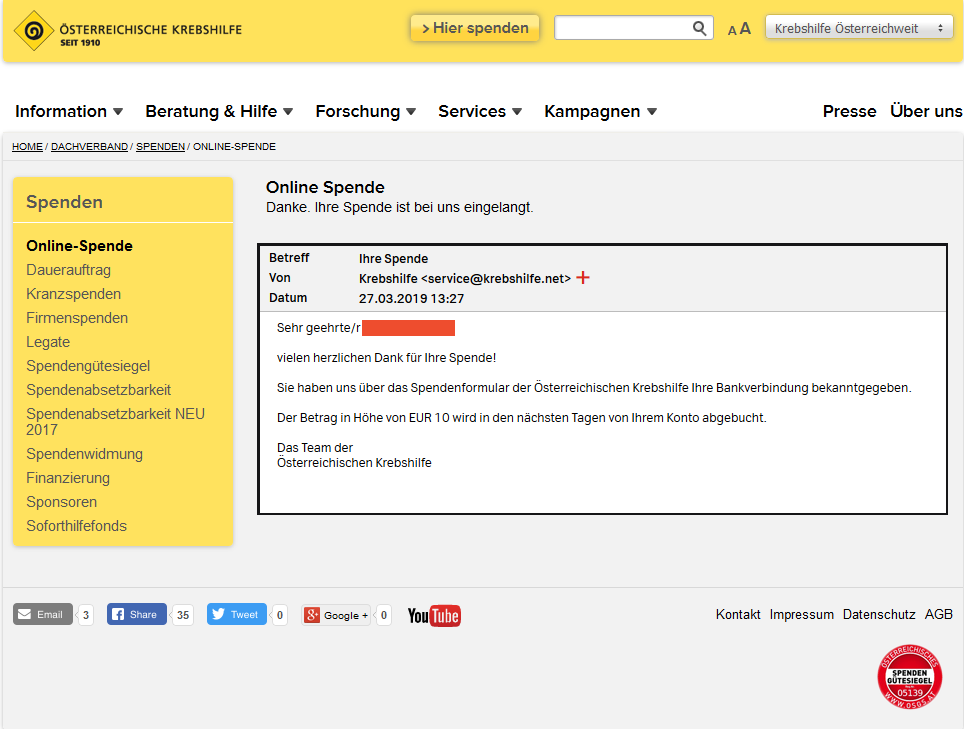Screen dimensions: 964x729
Task: Click the small A font size icon
Action: 732,31
